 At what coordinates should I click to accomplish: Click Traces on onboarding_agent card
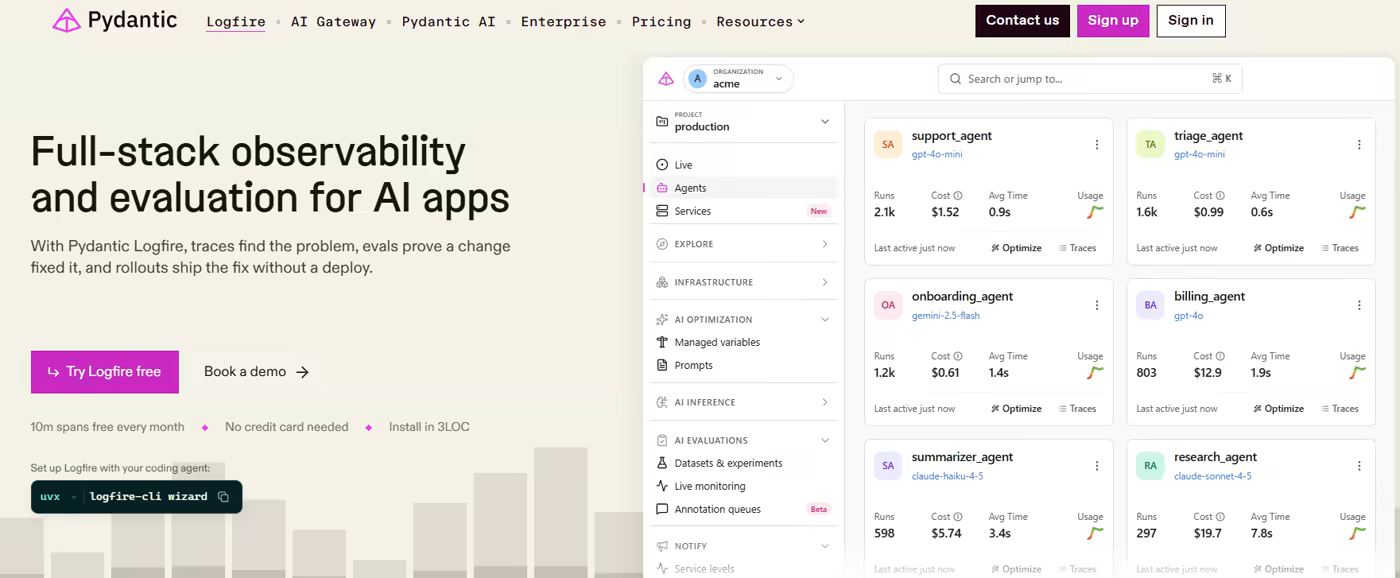click(x=1077, y=409)
